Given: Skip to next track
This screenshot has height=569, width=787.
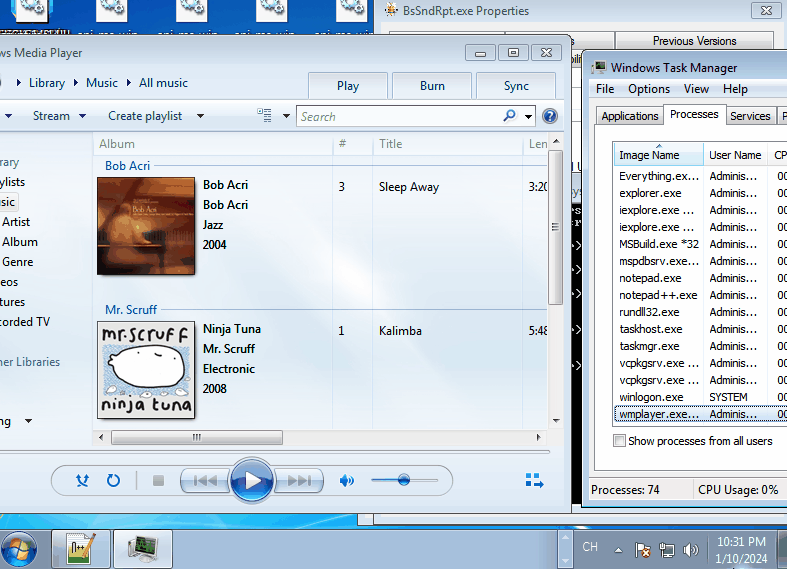Looking at the screenshot, I should [x=299, y=481].
